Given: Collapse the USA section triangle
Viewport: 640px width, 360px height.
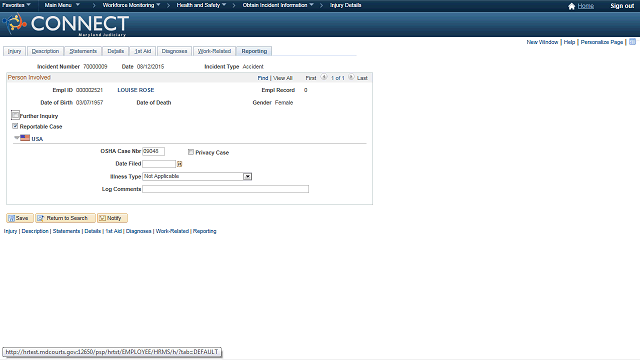Looking at the screenshot, I should [x=17, y=138].
